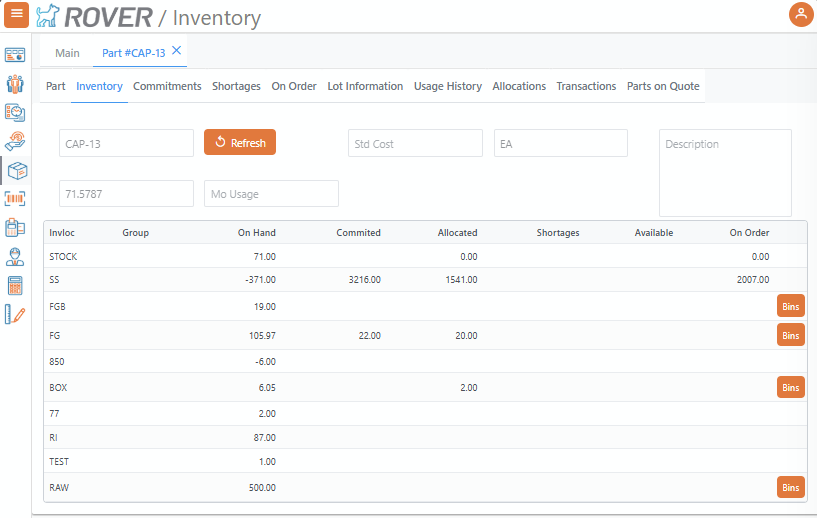
Task: Click the Std Cost field
Action: click(x=415, y=143)
